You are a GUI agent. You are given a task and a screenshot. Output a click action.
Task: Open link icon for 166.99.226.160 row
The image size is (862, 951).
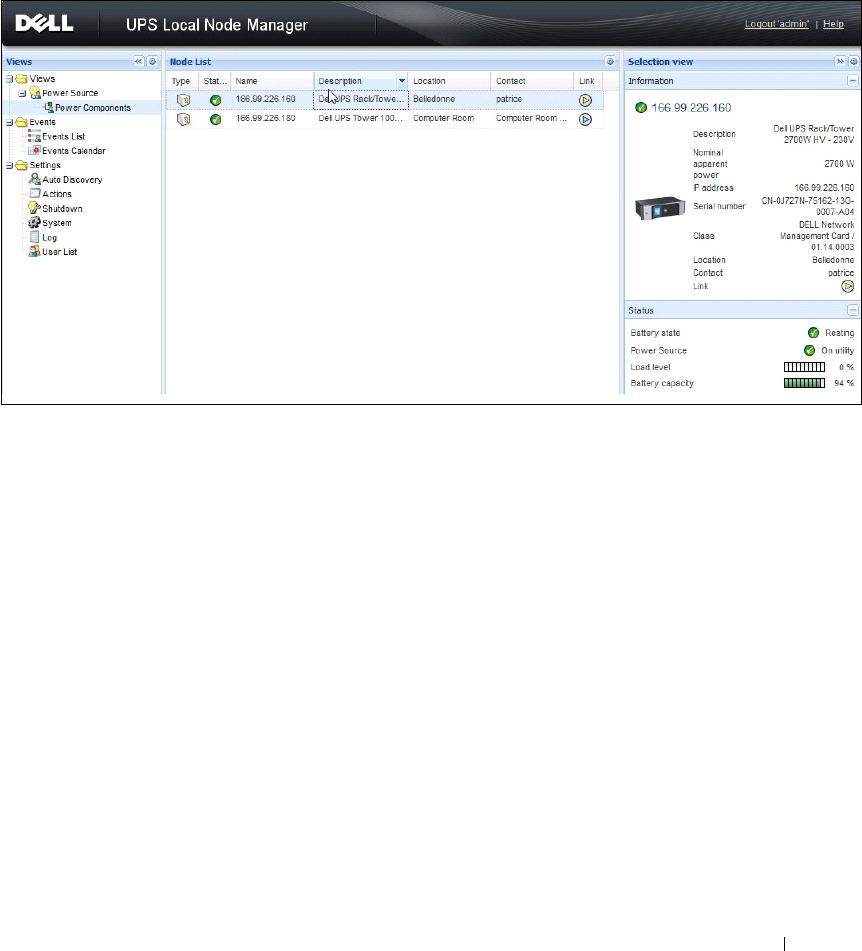585,100
